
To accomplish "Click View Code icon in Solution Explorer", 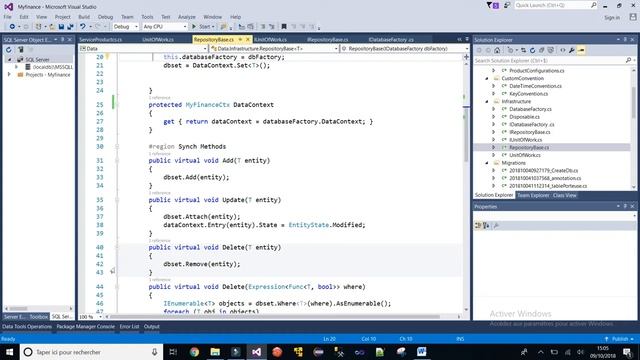I will 563,50.
